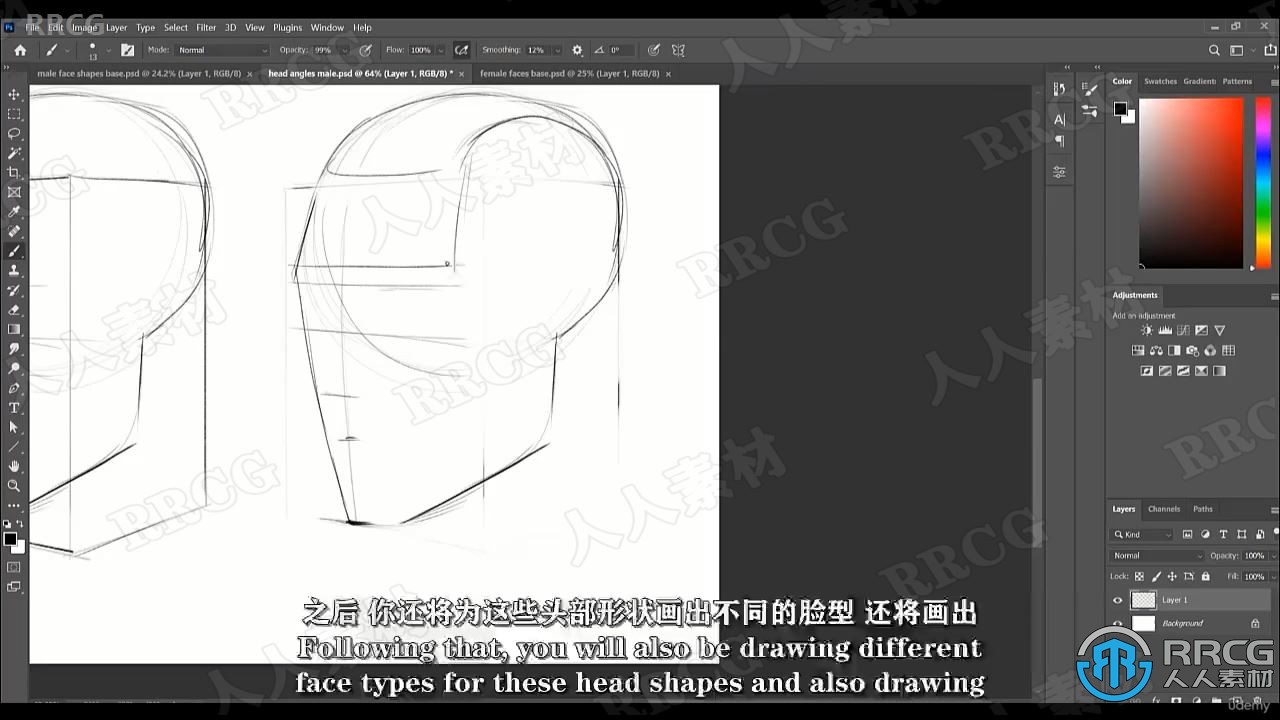Open smoothing options gear icon
Viewport: 1280px width, 720px height.
tap(577, 50)
